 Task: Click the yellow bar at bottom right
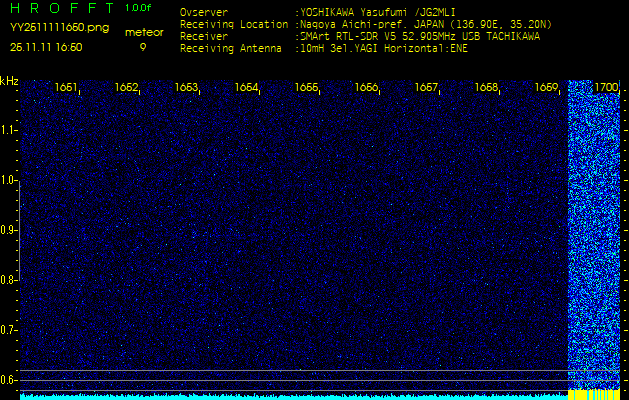[592, 395]
